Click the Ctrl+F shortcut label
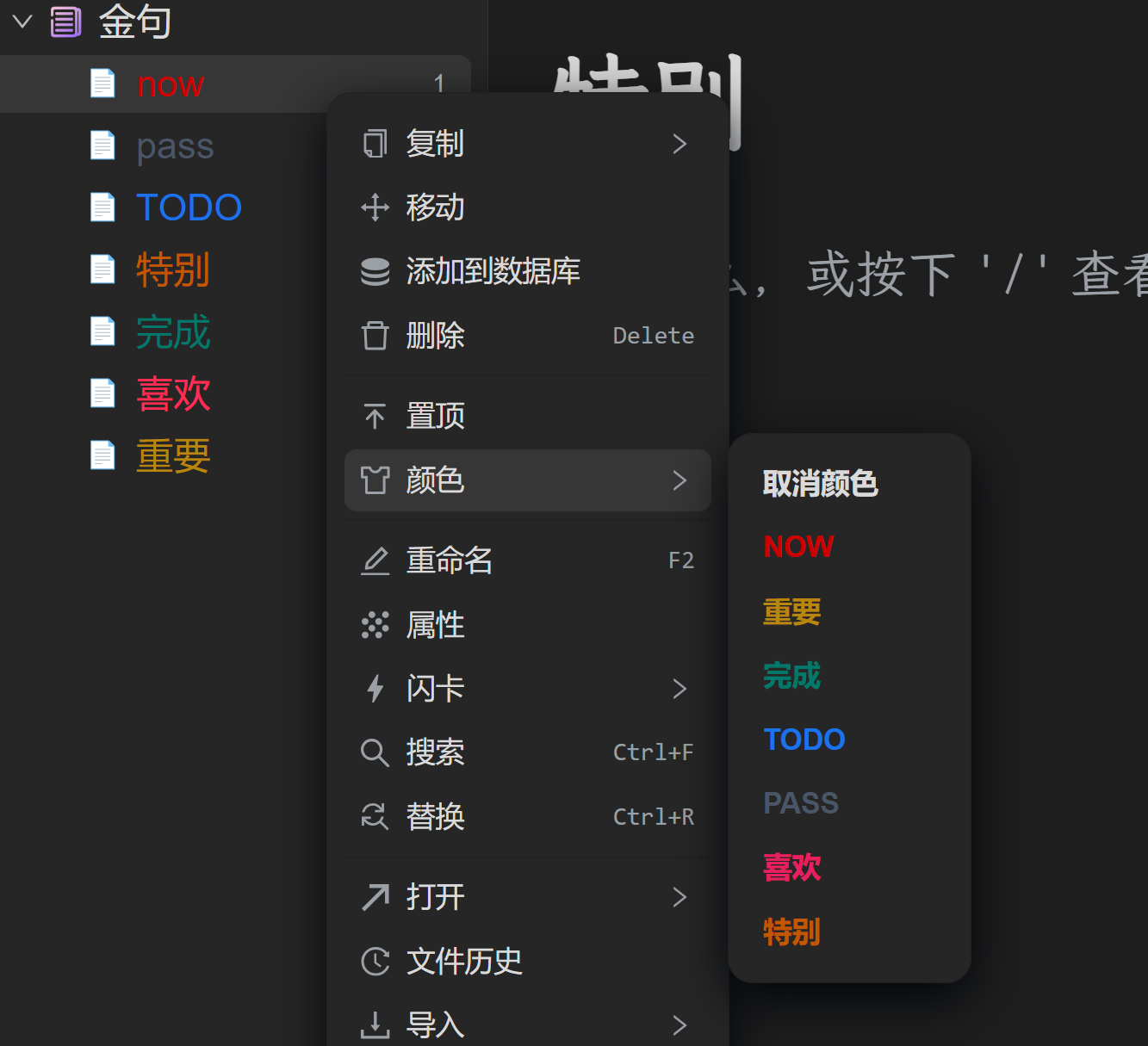The image size is (1148, 1046). (653, 752)
